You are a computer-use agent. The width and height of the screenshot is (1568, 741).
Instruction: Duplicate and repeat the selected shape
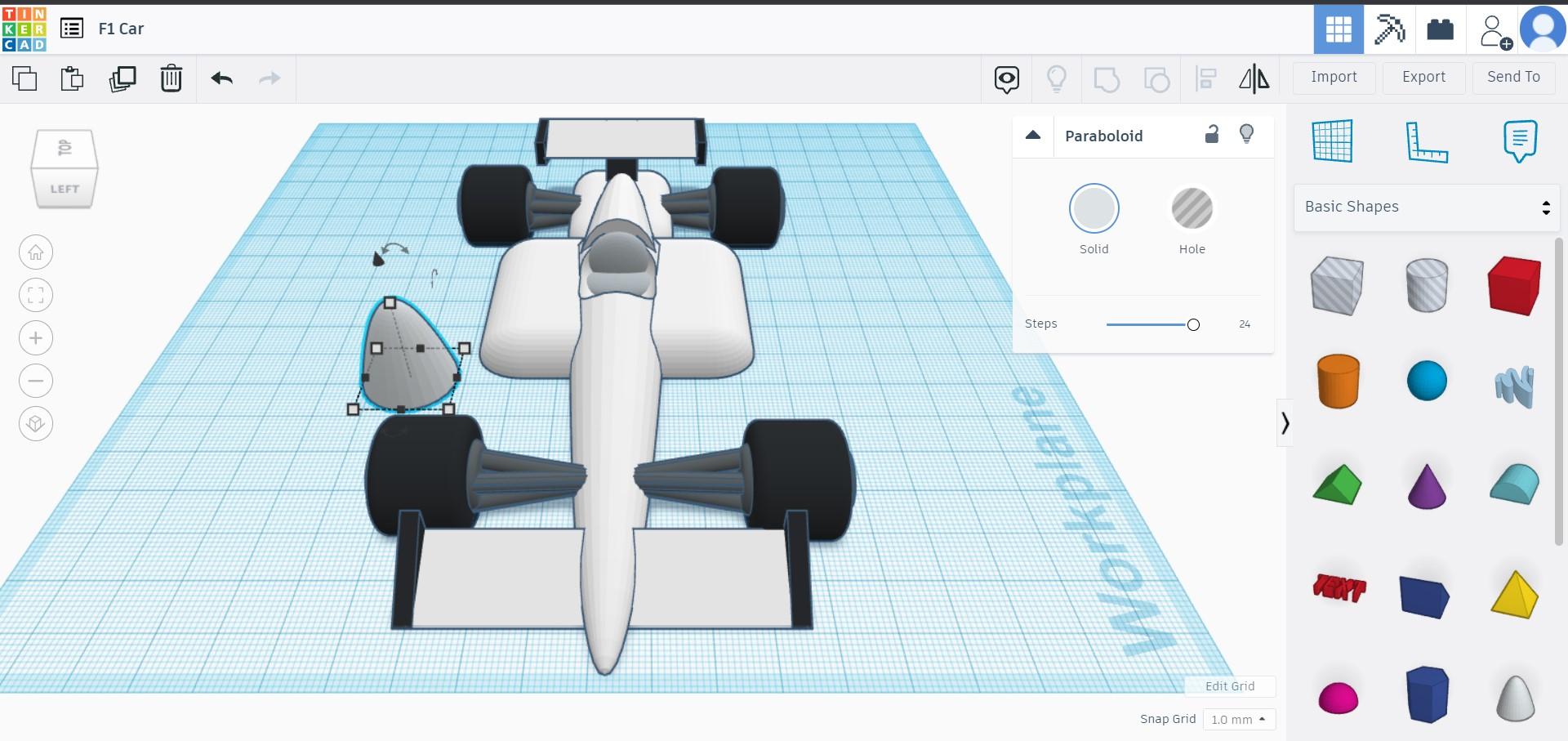[x=122, y=78]
